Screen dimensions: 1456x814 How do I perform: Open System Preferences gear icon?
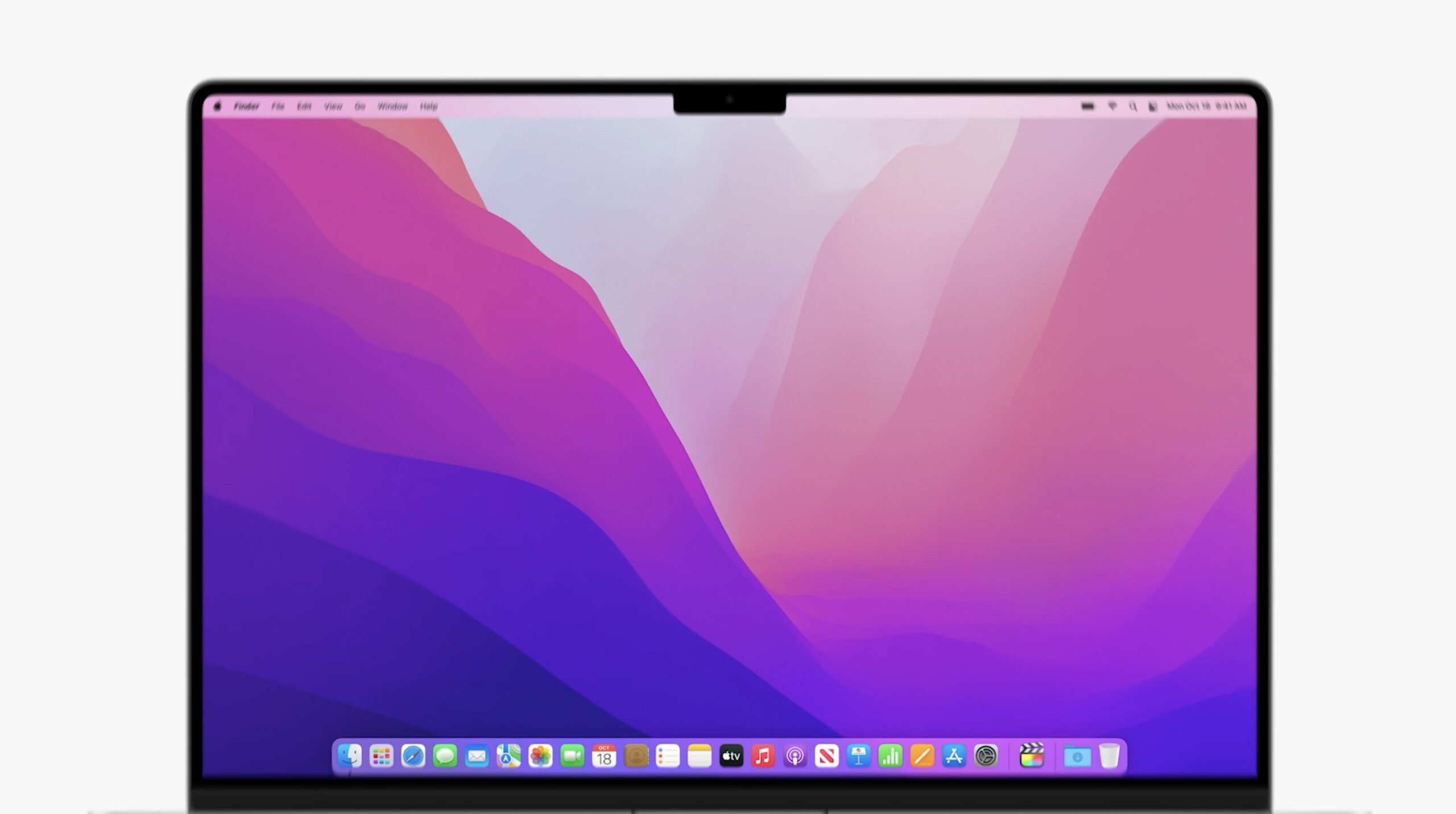pyautogui.click(x=986, y=756)
